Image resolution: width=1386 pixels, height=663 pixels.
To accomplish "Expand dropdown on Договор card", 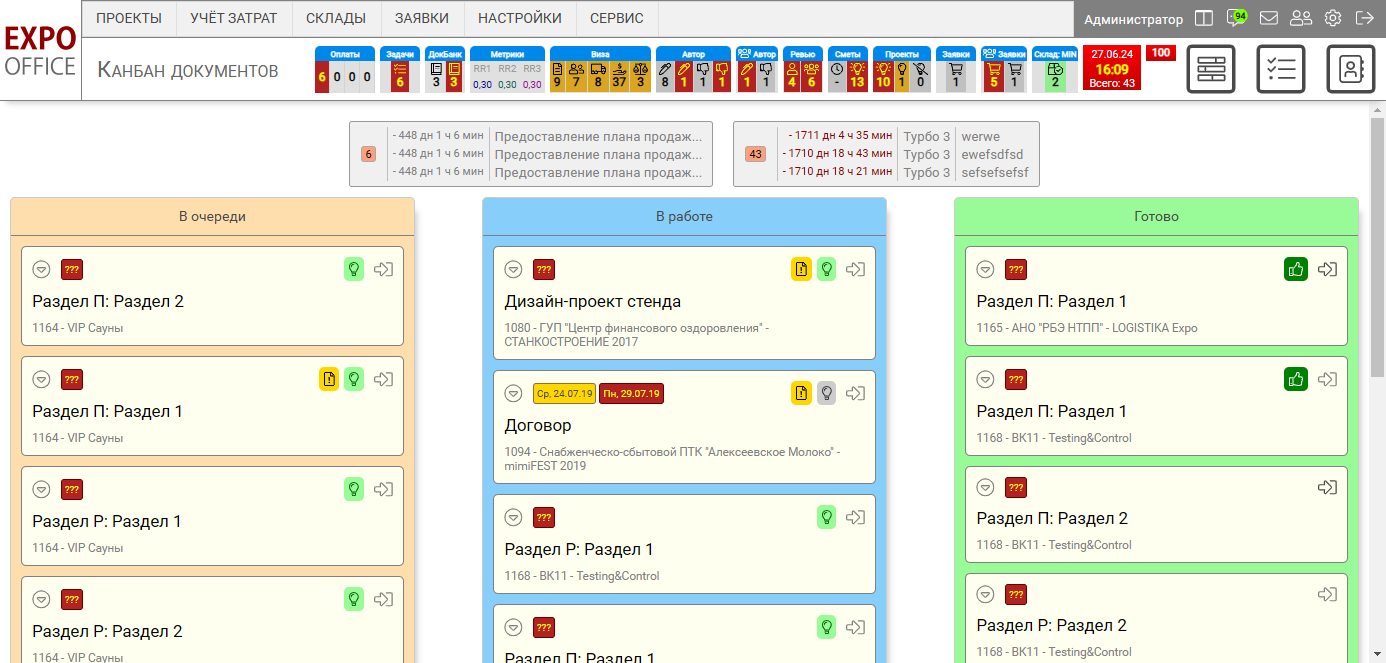I will [513, 393].
